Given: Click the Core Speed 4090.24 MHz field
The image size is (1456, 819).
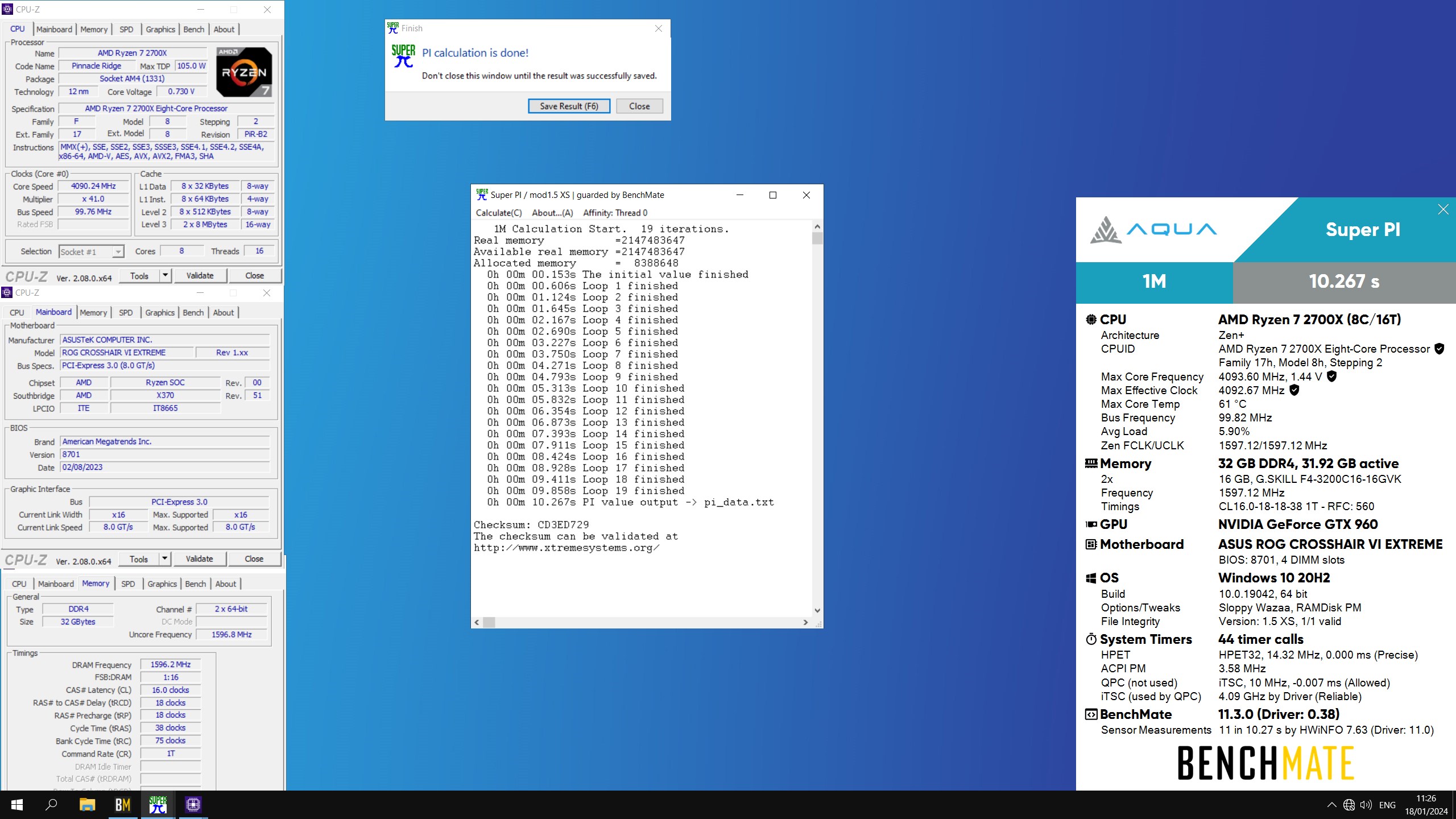Looking at the screenshot, I should pos(93,186).
